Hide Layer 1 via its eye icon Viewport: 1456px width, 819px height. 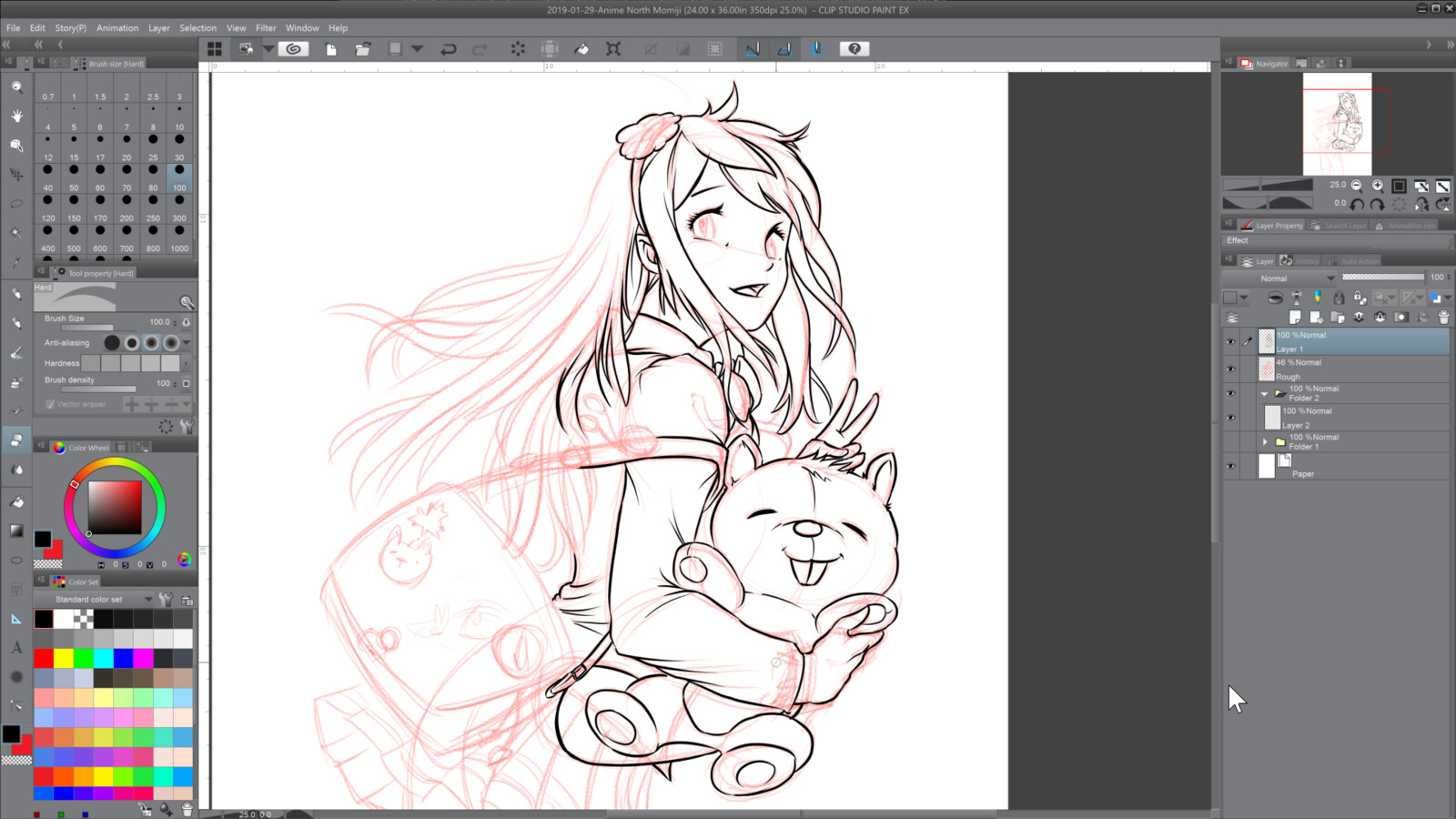[x=1230, y=342]
